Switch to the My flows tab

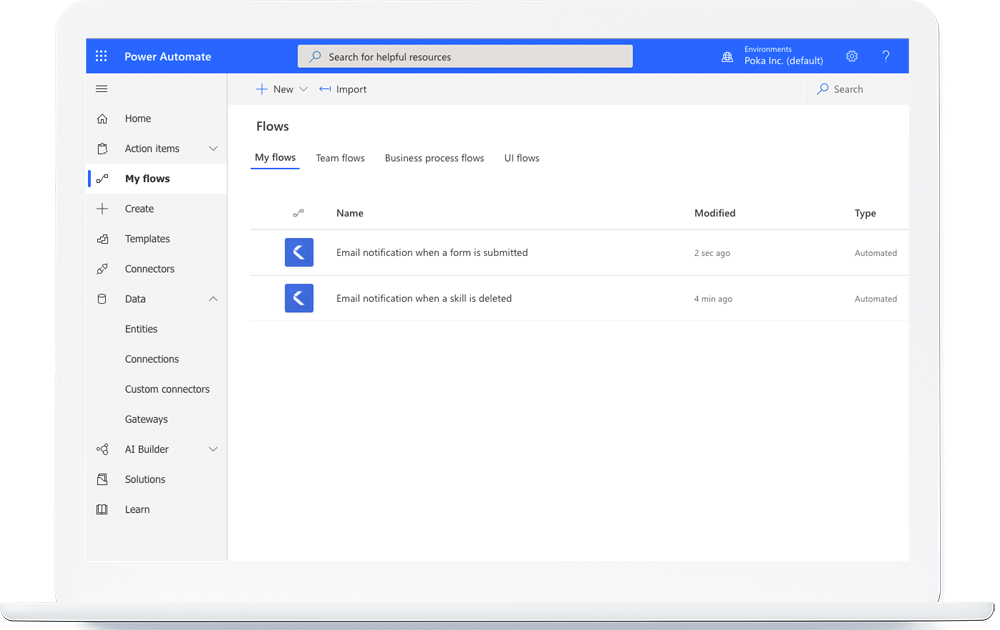(x=276, y=158)
